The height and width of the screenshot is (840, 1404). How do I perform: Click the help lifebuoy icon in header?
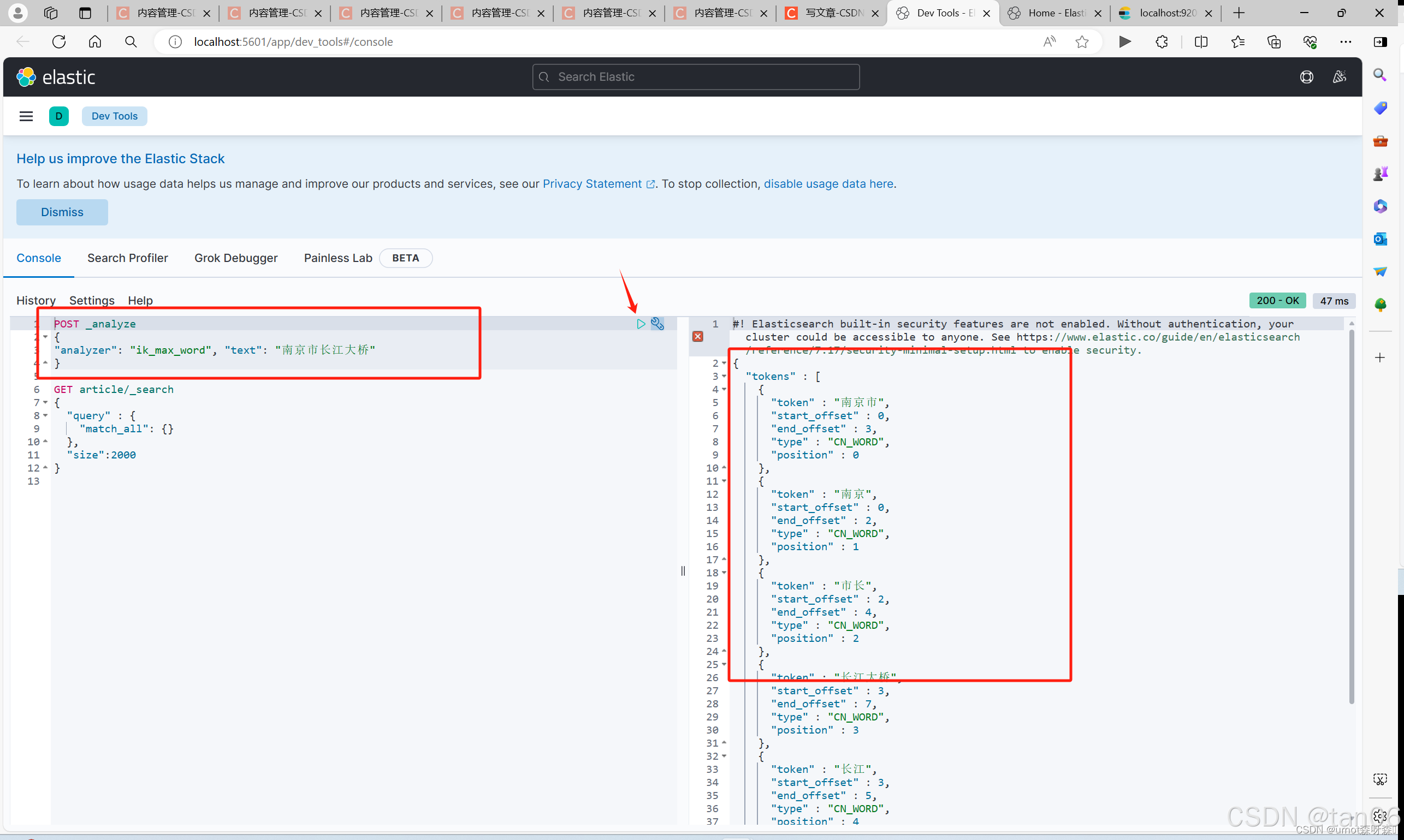coord(1306,77)
